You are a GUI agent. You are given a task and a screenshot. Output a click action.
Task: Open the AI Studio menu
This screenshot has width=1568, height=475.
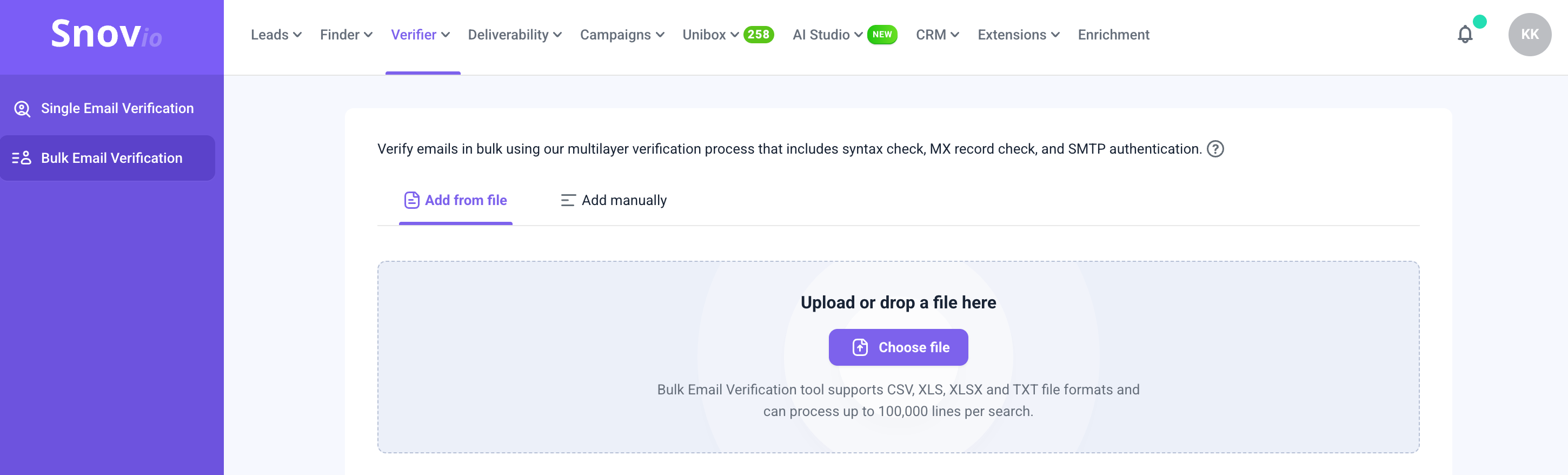coord(827,35)
